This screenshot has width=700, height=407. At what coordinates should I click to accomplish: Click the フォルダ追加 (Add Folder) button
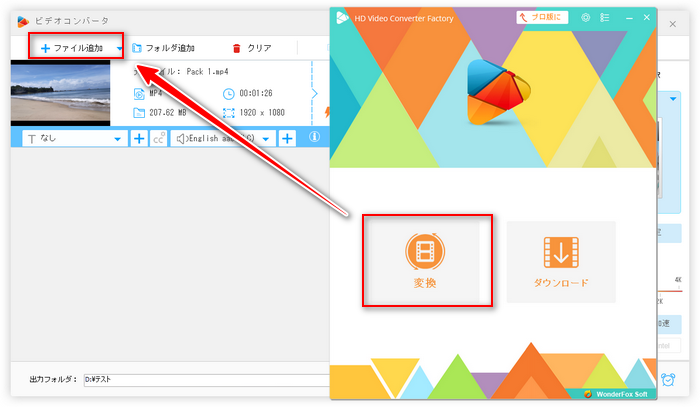coord(163,48)
